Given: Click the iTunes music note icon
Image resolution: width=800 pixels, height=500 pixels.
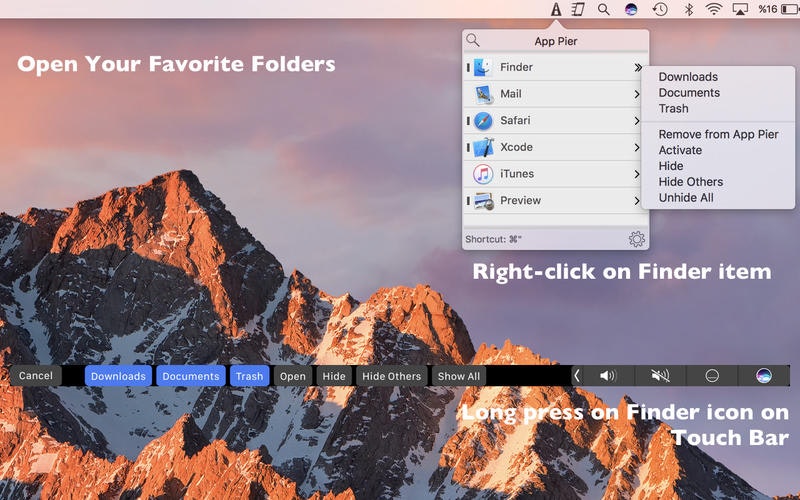Looking at the screenshot, I should (483, 174).
